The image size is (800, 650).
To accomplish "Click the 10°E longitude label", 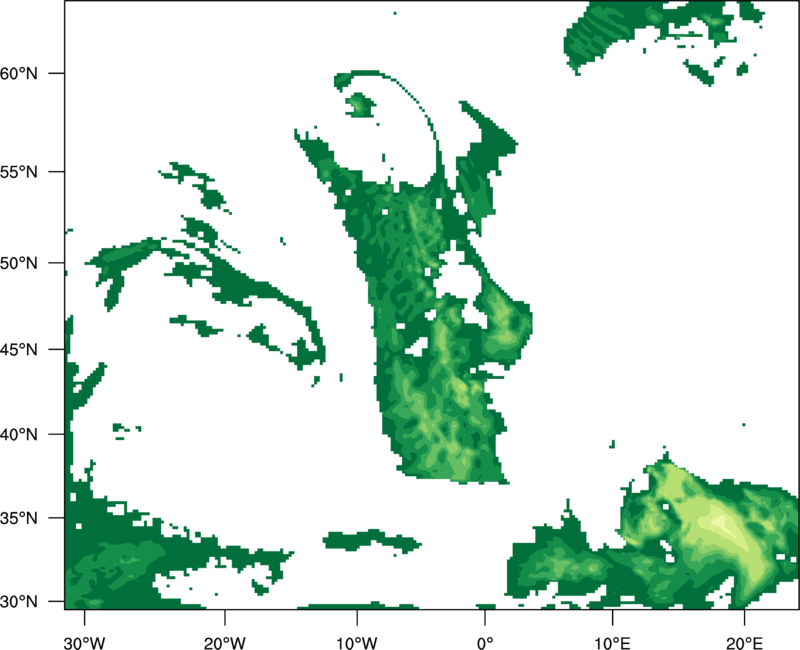I will coord(612,643).
